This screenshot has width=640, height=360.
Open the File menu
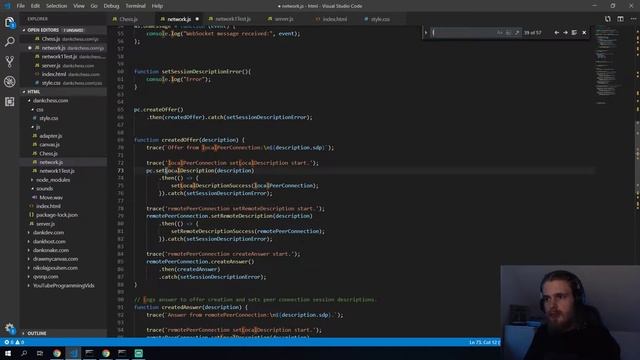pyautogui.click(x=20, y=6)
